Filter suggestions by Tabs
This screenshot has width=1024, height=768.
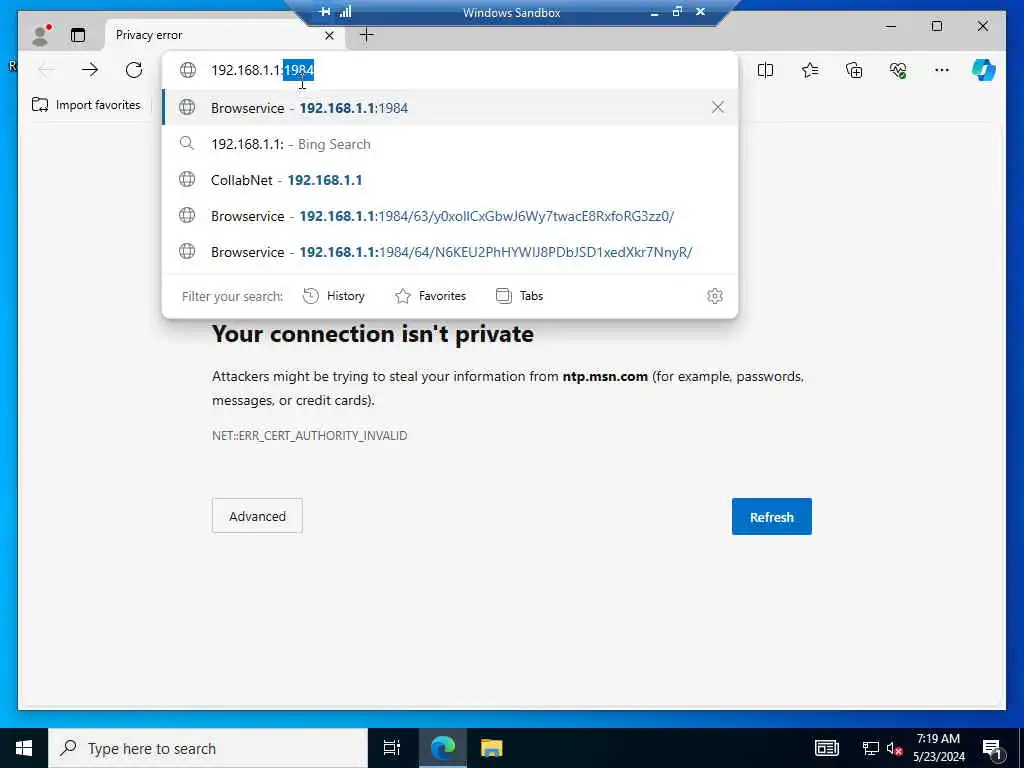click(520, 296)
